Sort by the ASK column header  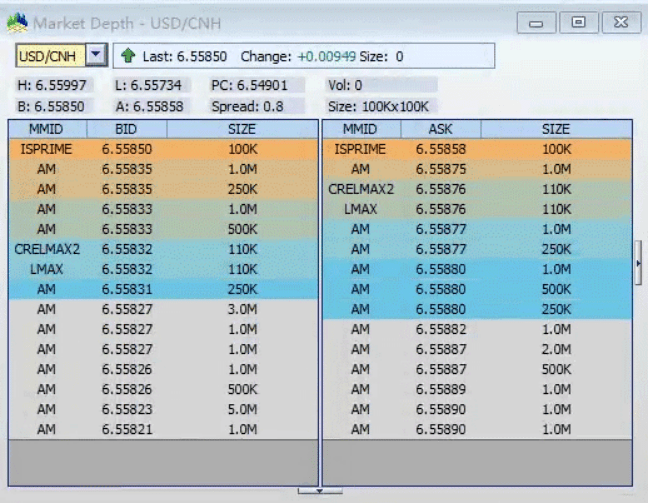pos(441,129)
